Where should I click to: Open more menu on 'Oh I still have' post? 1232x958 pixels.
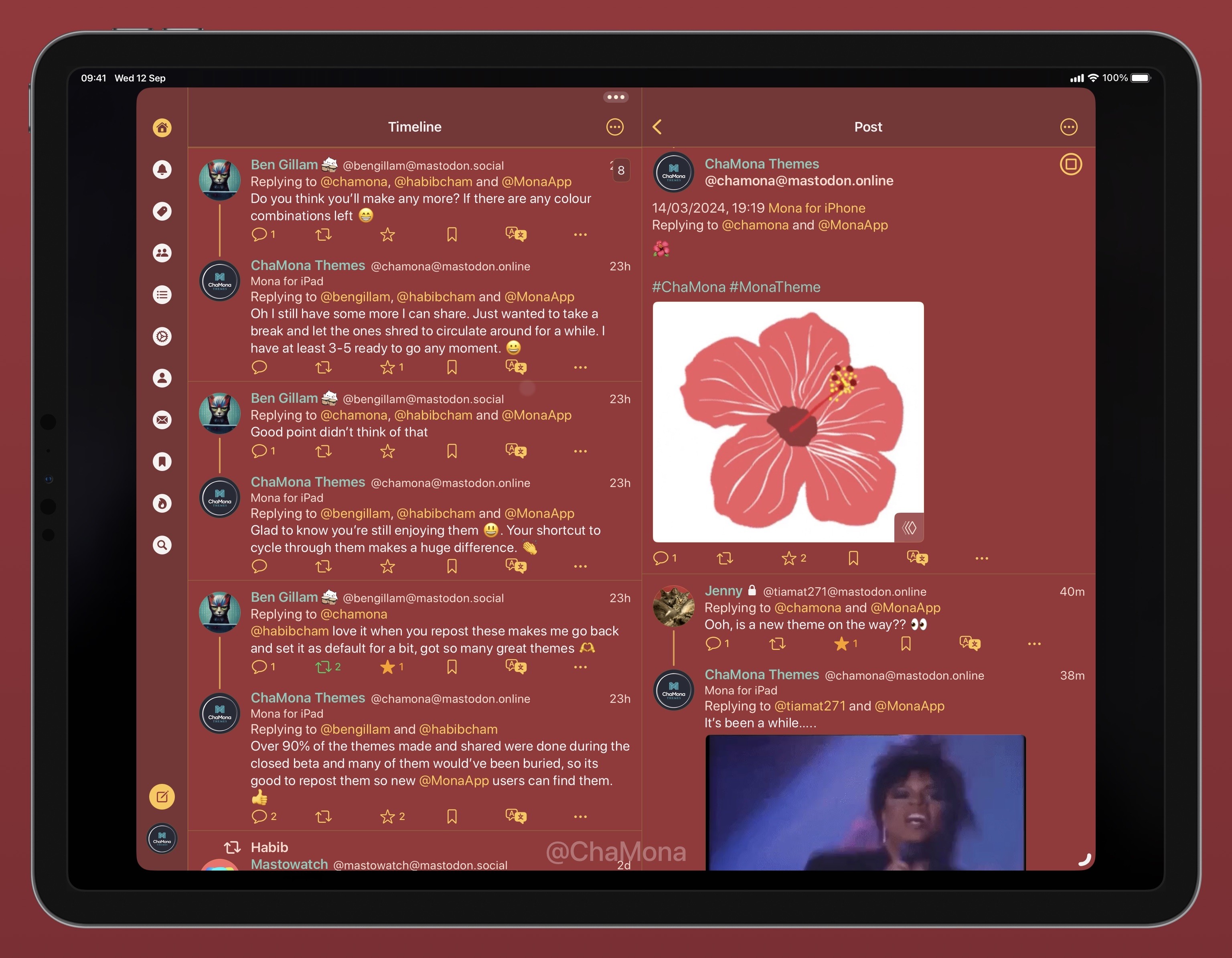580,367
